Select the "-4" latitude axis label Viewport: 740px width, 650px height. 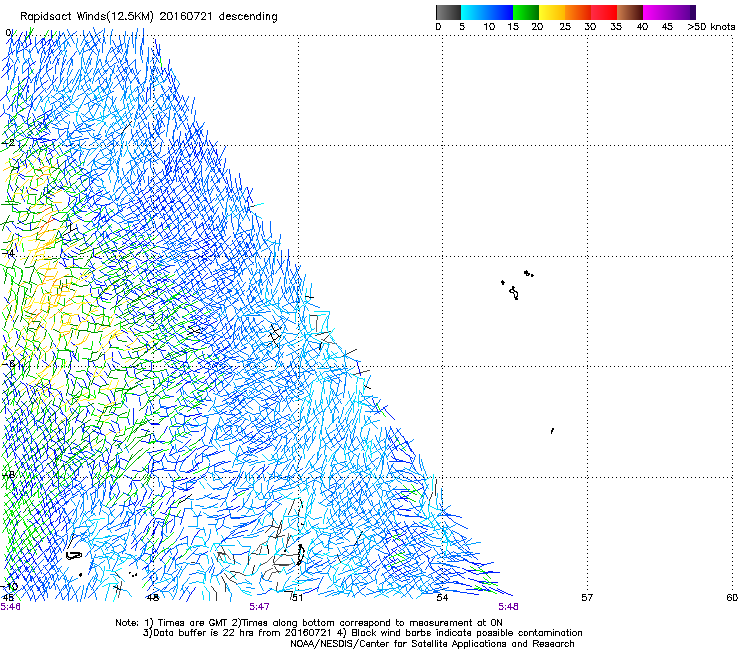tap(8, 253)
